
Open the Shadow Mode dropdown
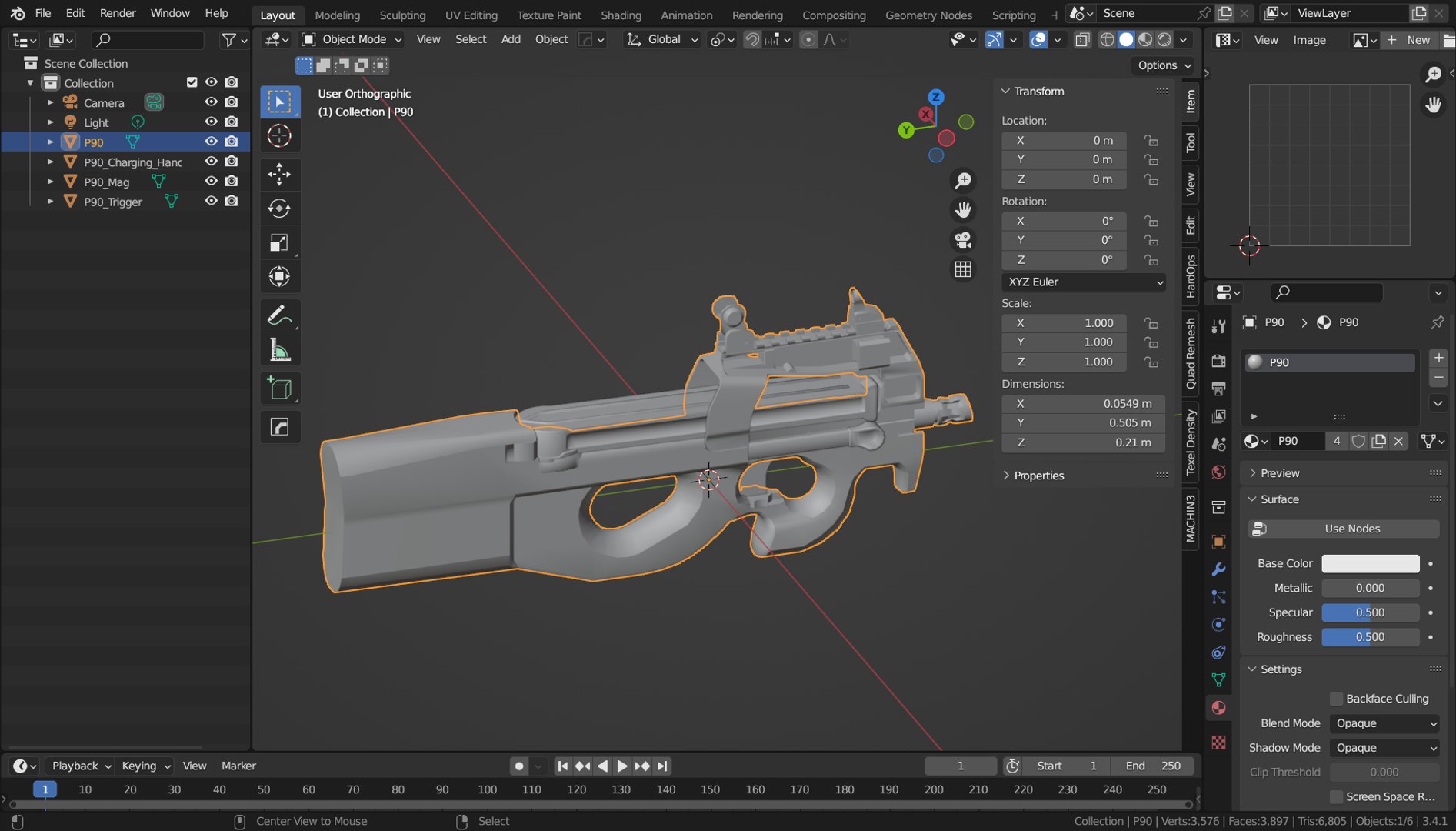coord(1386,748)
